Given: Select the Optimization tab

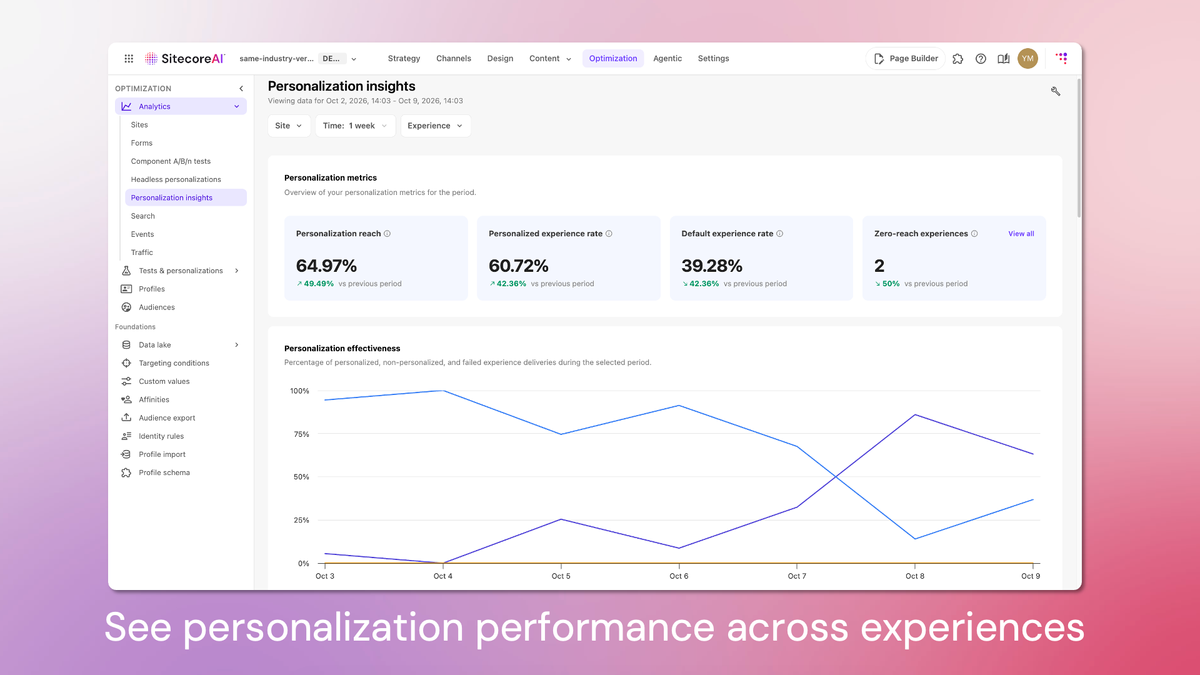Looking at the screenshot, I should [613, 59].
